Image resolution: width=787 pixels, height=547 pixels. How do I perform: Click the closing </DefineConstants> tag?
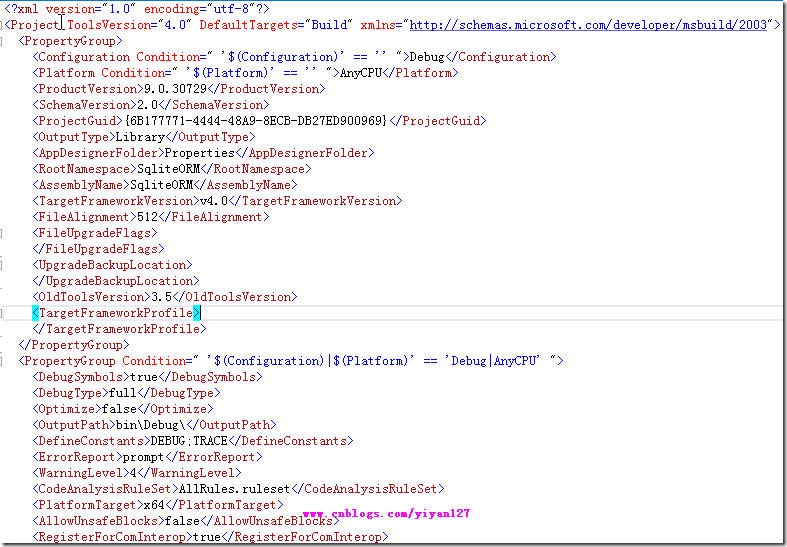[291, 441]
